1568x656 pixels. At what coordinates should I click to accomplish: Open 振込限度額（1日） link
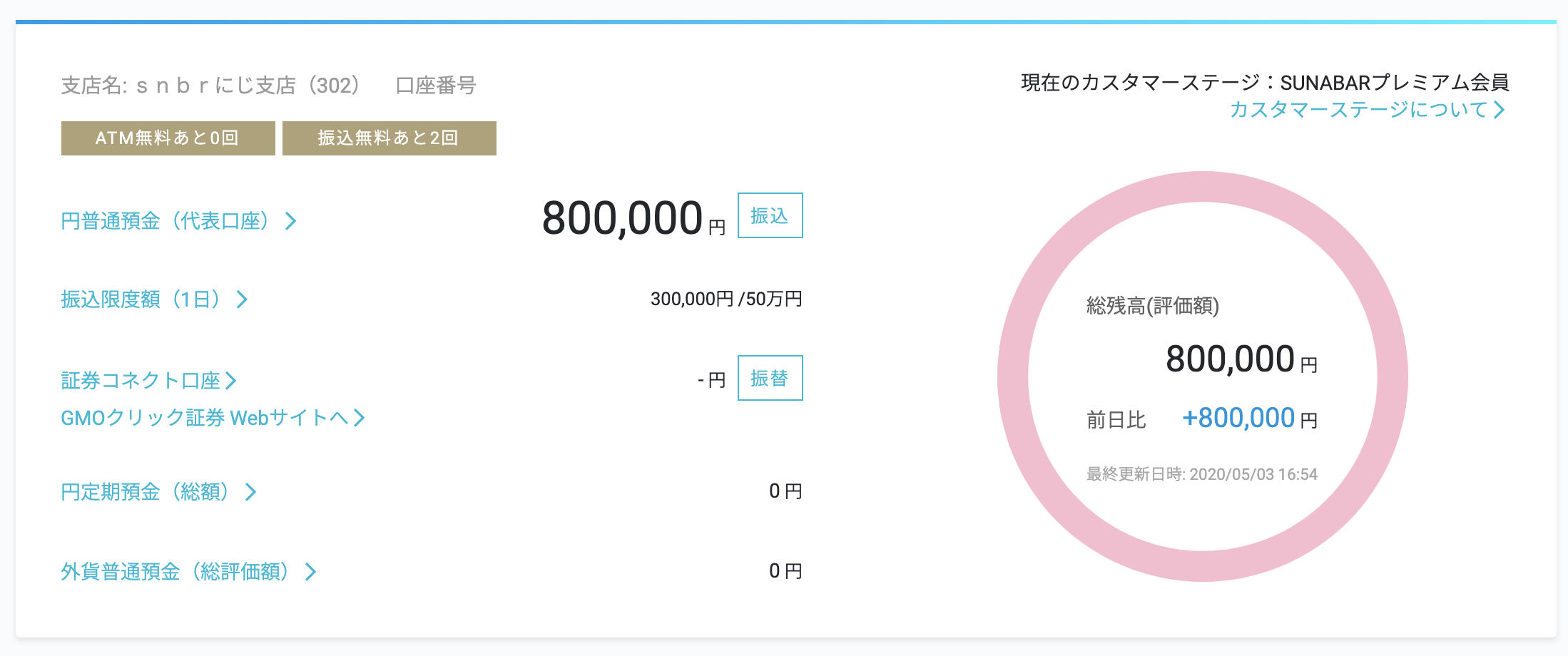coord(140,299)
